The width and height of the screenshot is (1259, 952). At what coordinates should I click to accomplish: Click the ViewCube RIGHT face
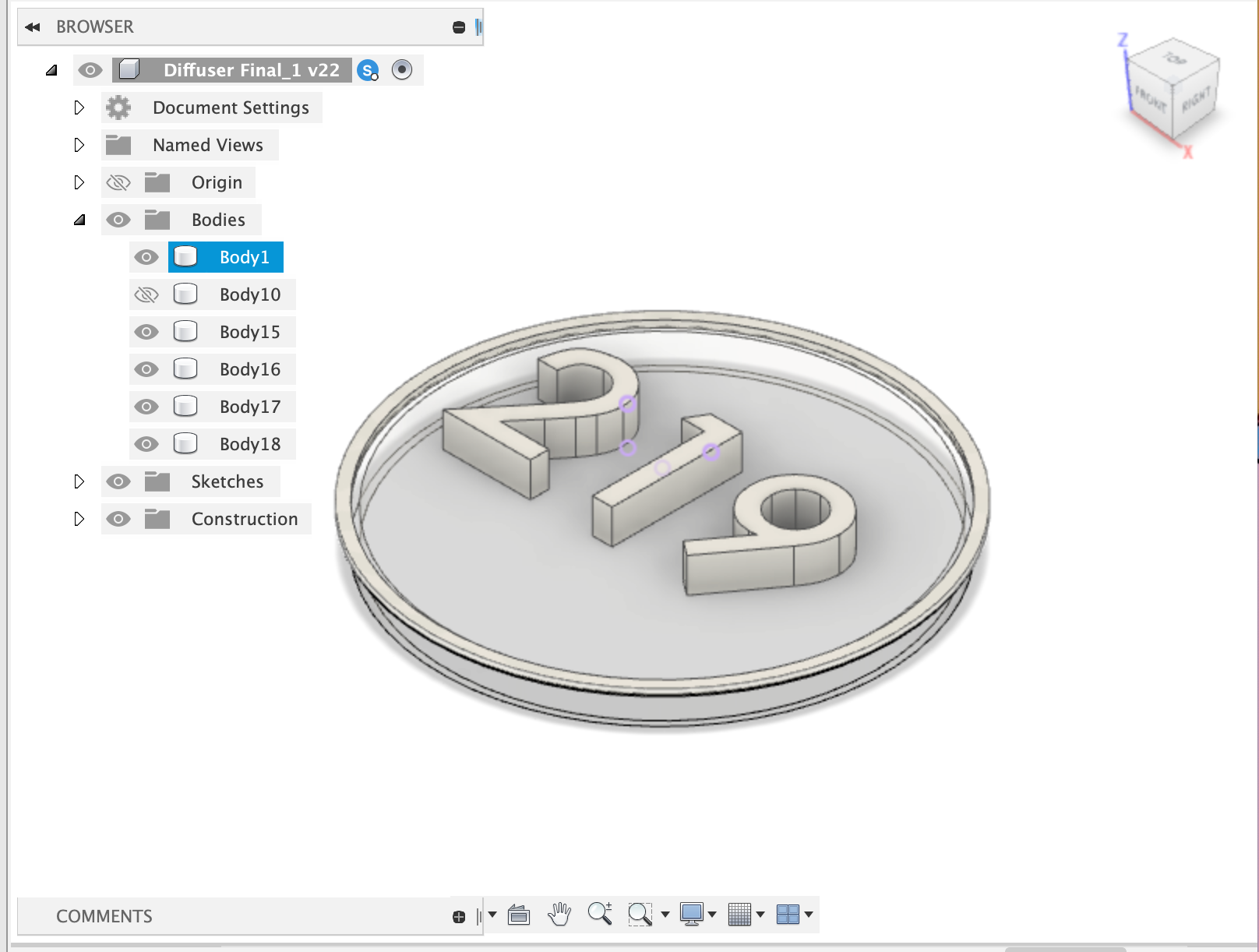click(1195, 98)
